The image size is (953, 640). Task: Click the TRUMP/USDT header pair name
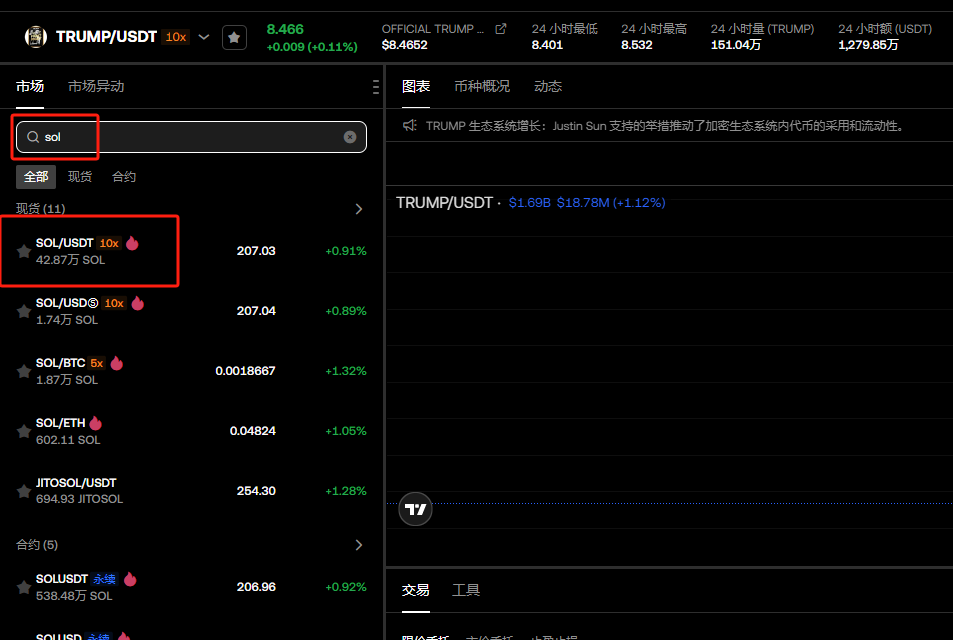tap(106, 37)
